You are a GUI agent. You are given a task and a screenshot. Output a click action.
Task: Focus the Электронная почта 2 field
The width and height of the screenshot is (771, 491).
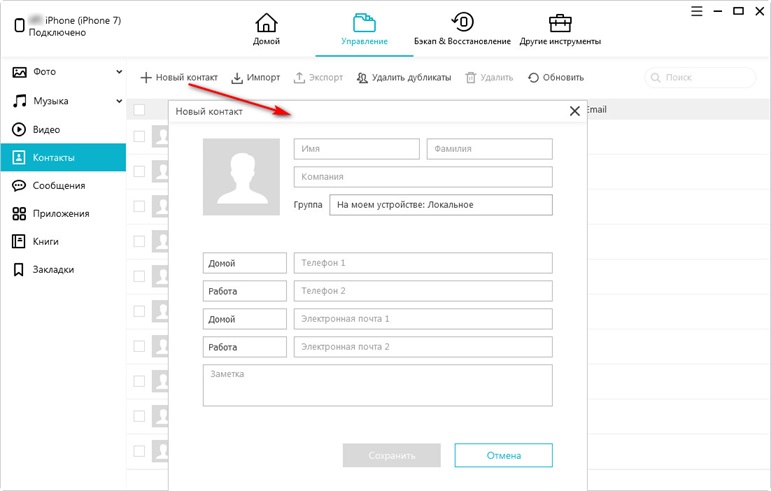423,347
